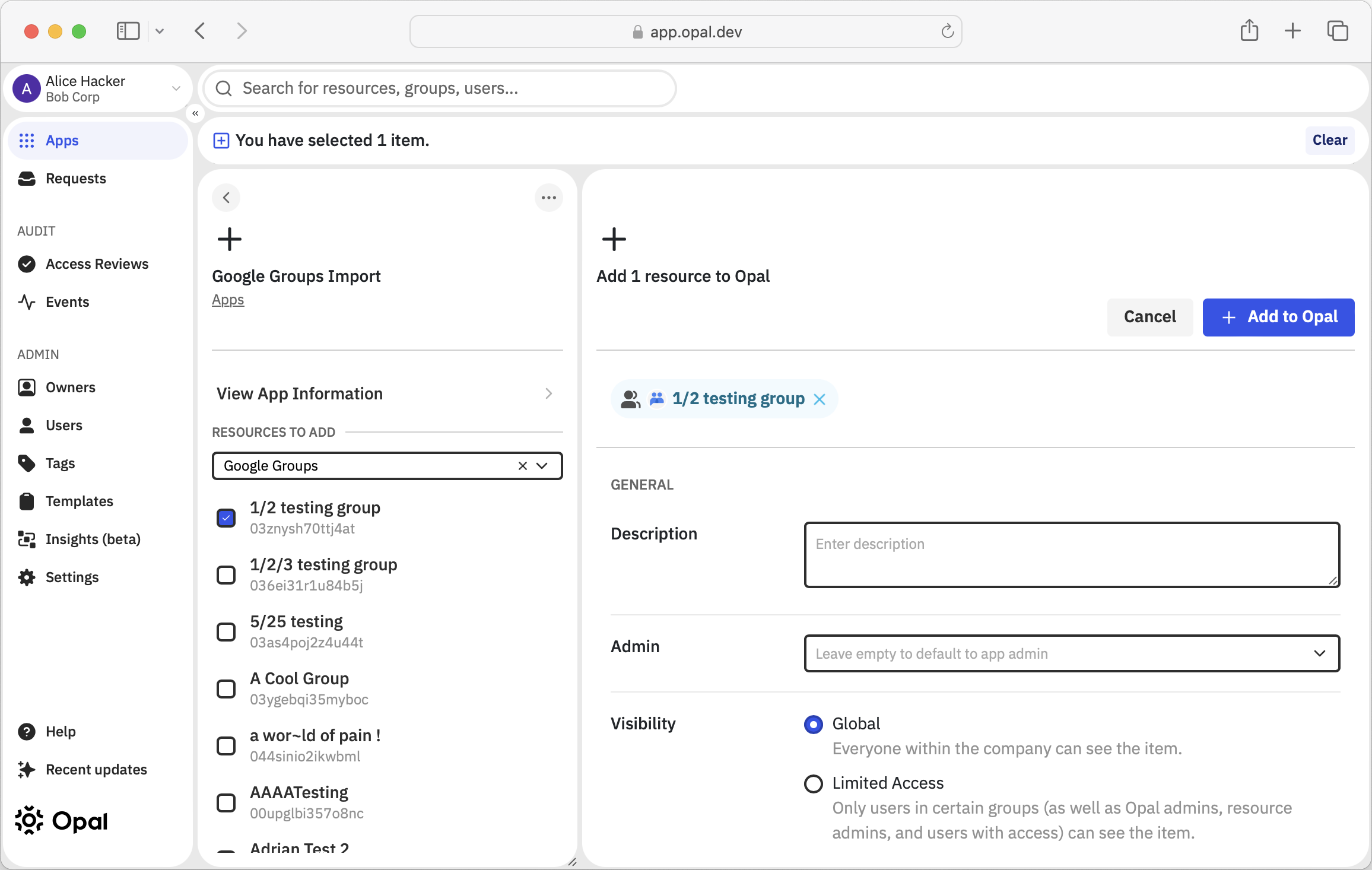Expand the Alice Hacker account dropdown
The image size is (1372, 870).
pos(176,88)
